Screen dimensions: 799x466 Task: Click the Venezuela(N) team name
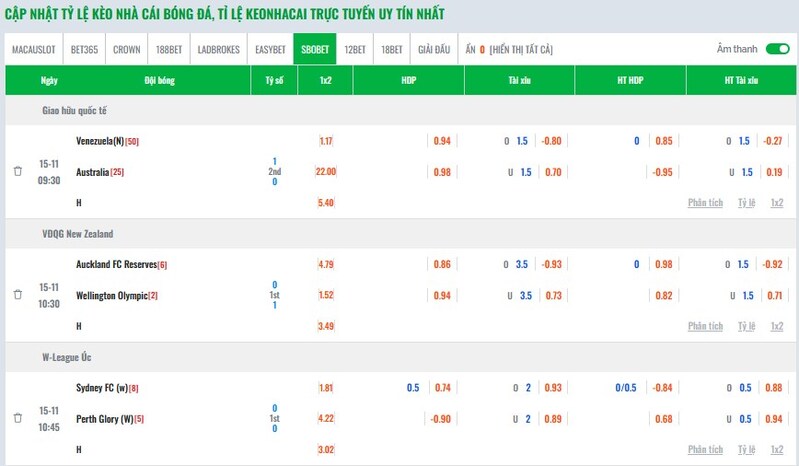pos(100,141)
